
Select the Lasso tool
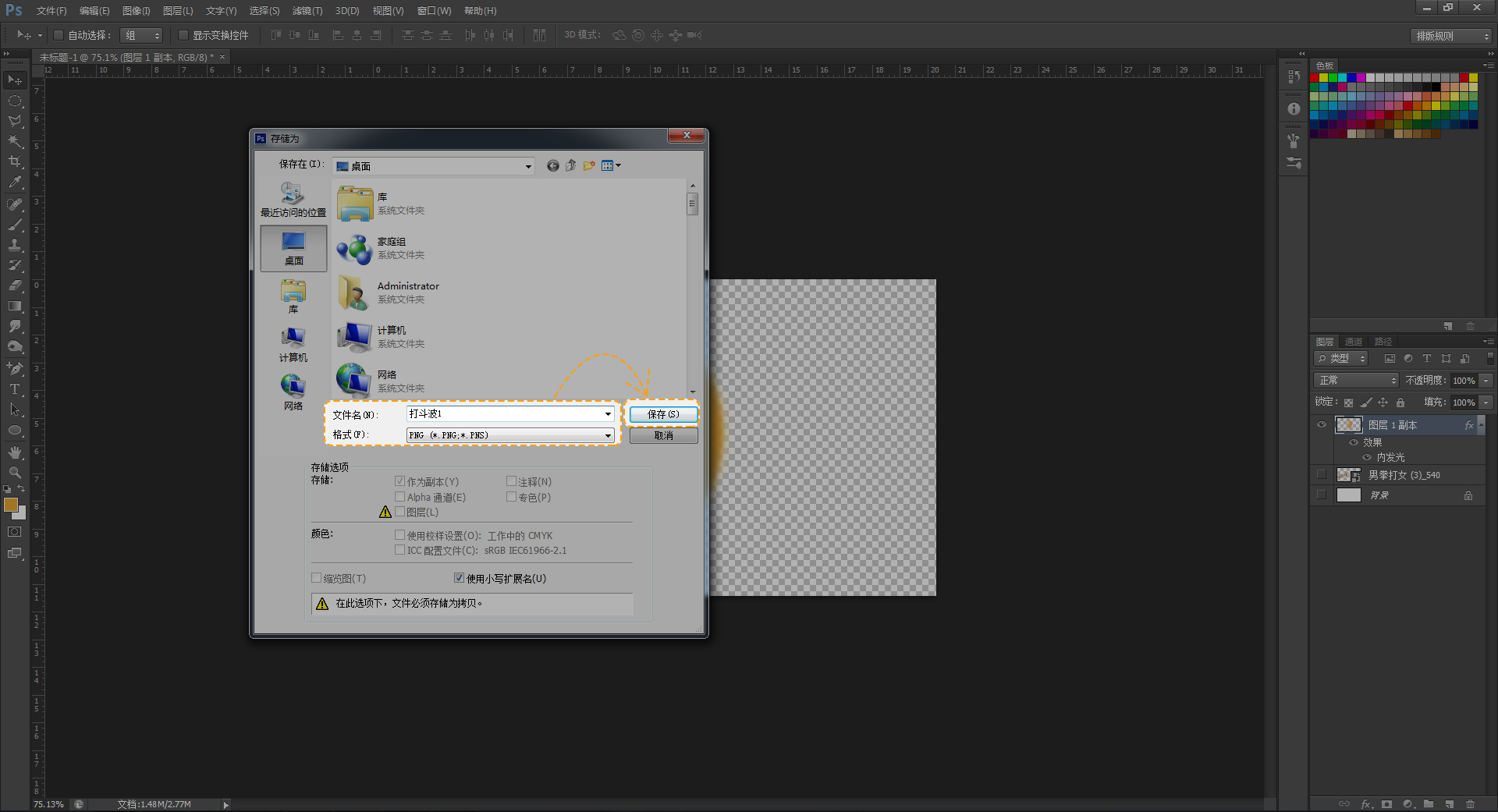[x=15, y=121]
